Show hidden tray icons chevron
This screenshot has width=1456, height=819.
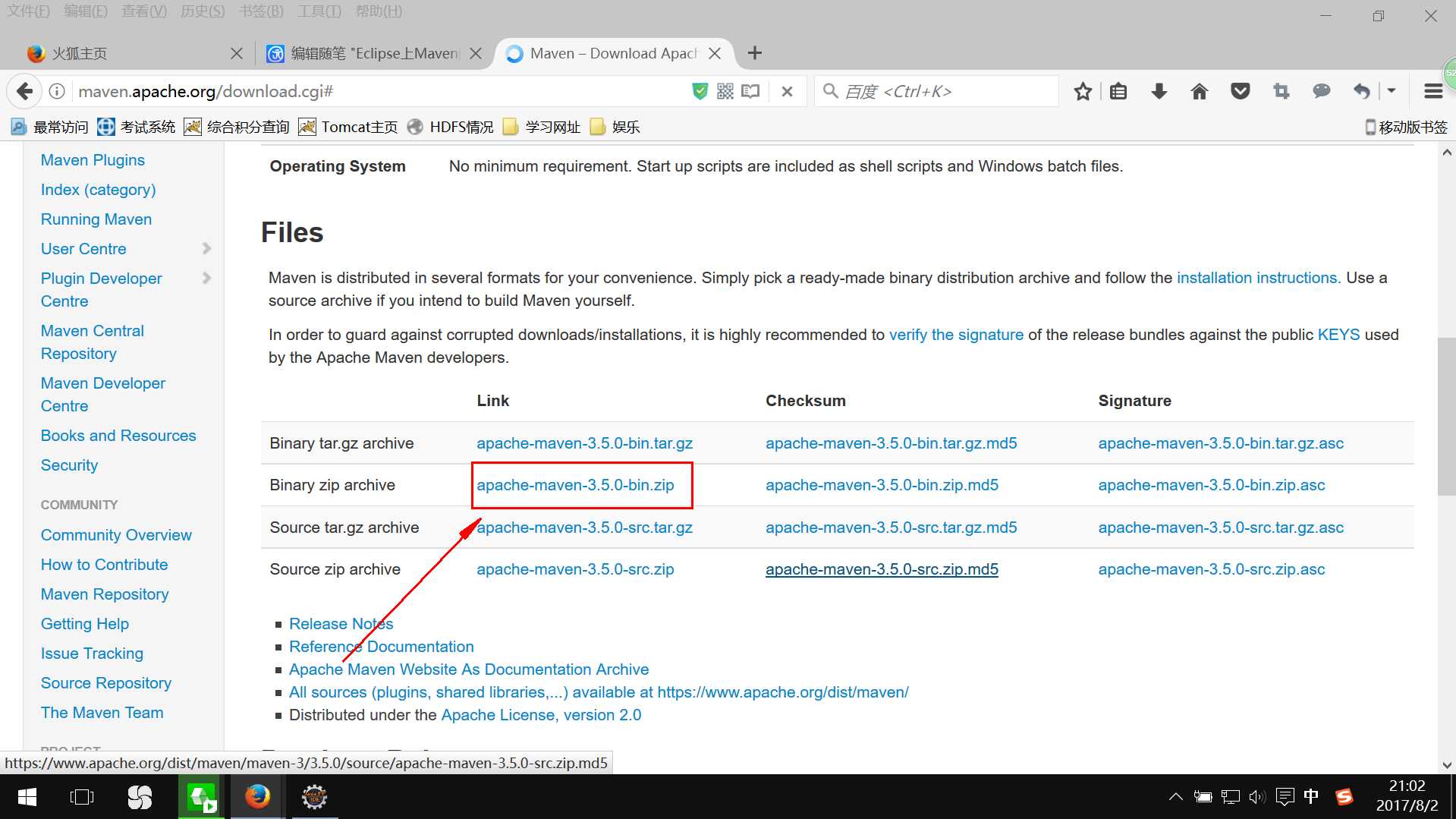point(1175,797)
